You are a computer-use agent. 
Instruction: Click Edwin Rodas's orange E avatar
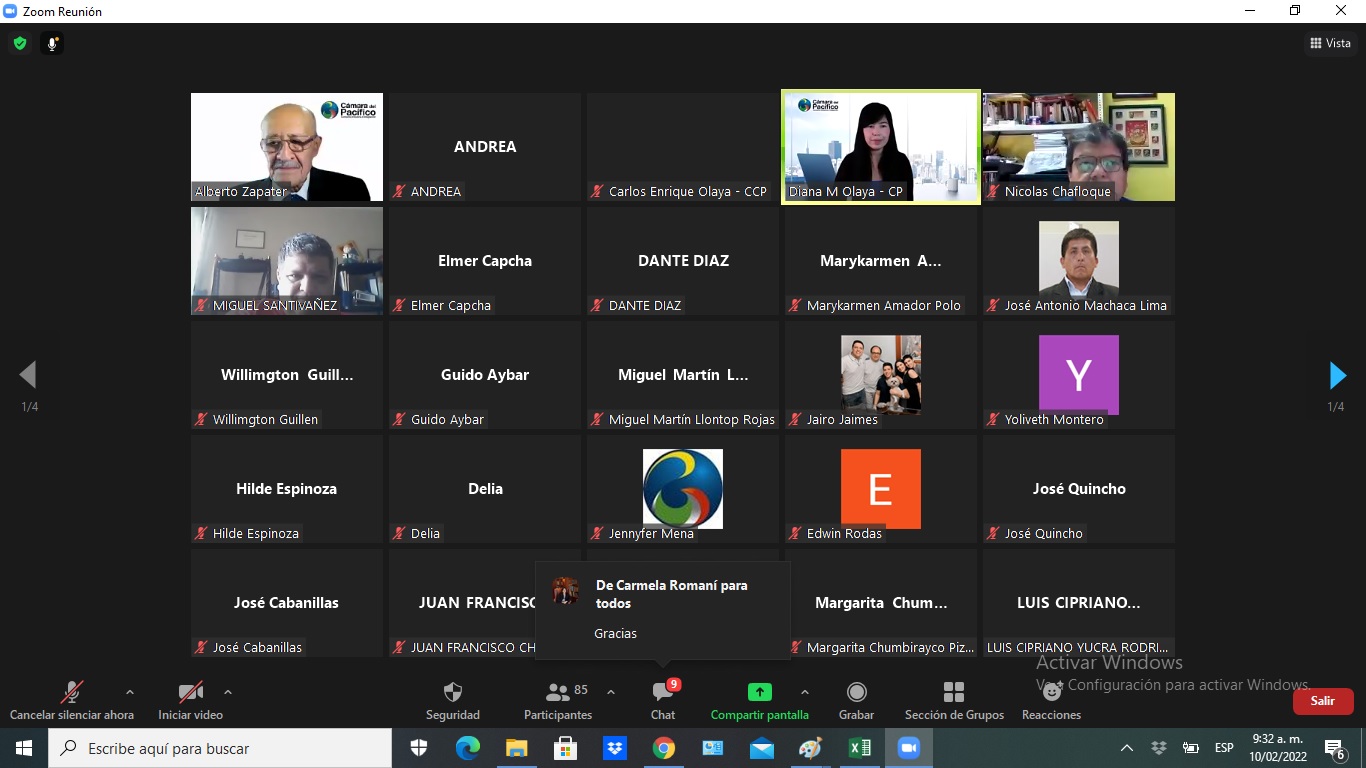point(881,489)
